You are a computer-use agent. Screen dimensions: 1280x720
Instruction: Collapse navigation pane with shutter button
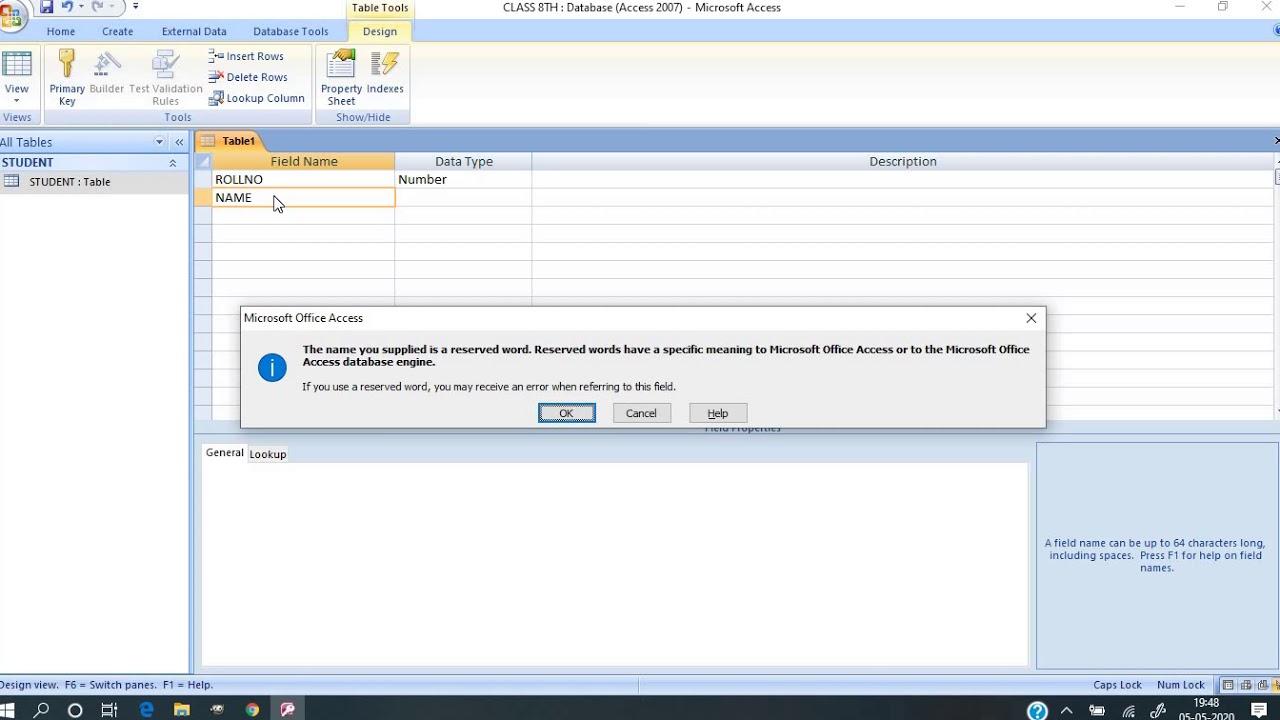179,142
